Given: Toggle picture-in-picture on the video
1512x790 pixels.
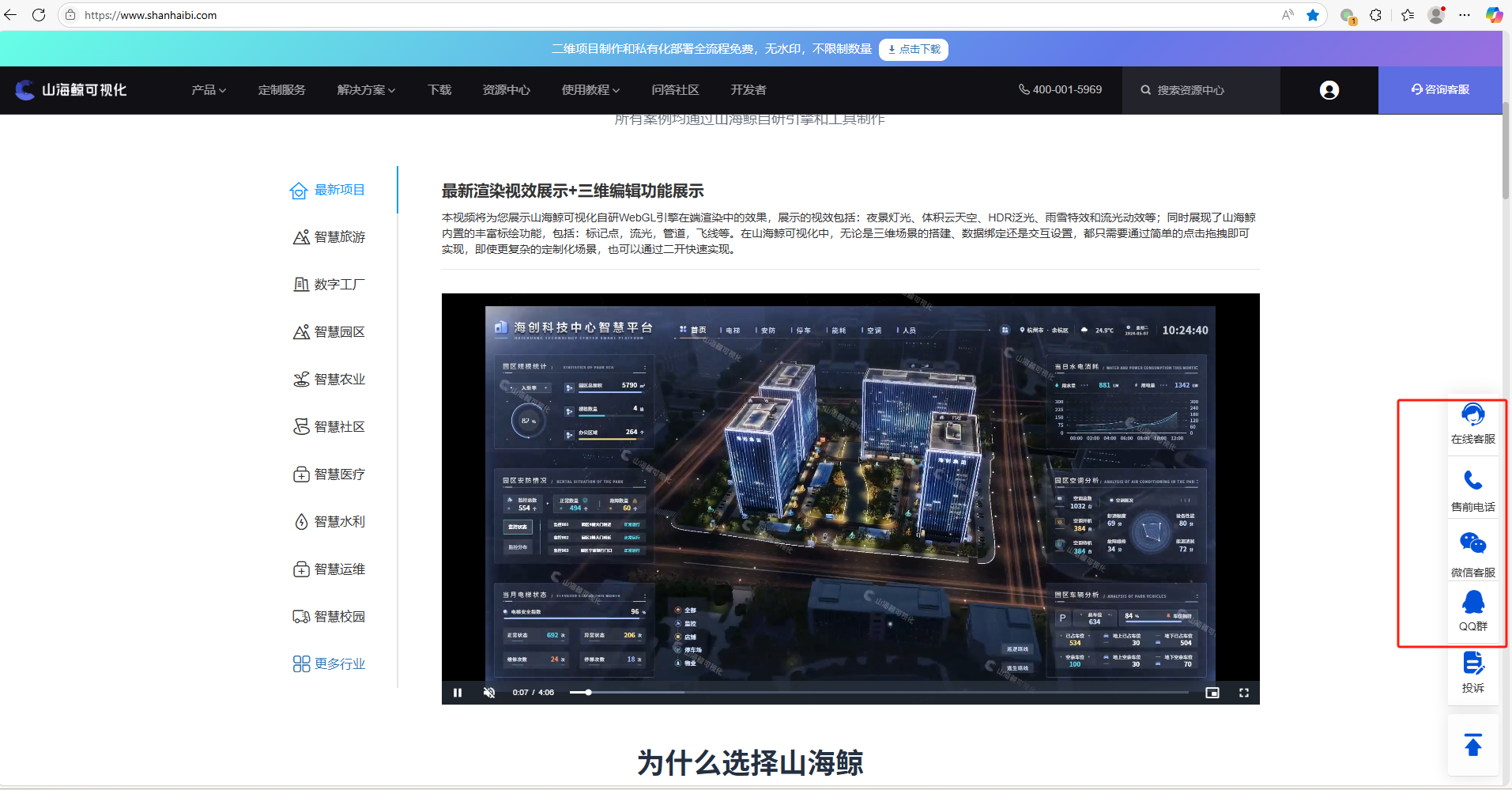Looking at the screenshot, I should point(1212,693).
